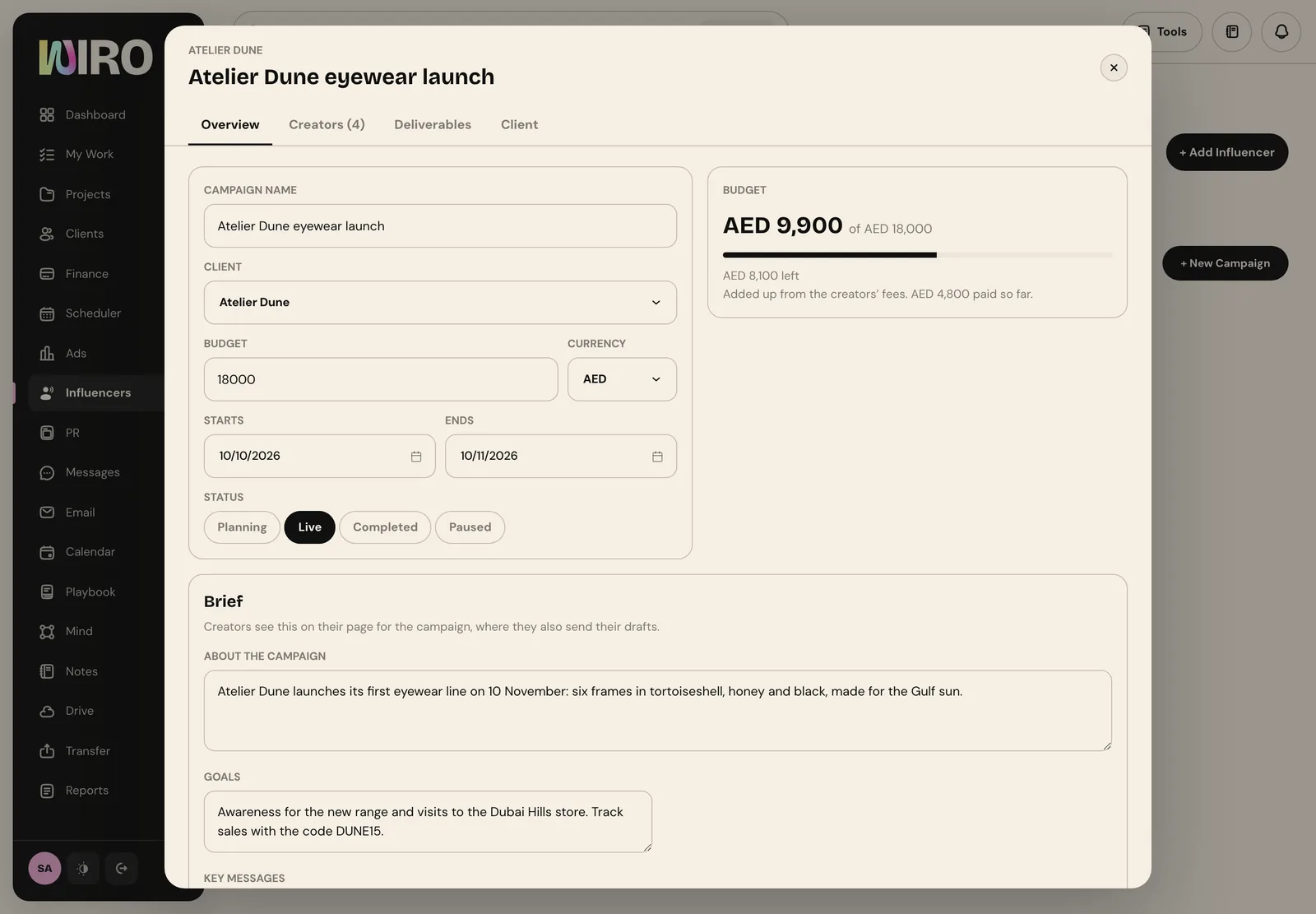Set campaign status to Paused

pos(470,527)
